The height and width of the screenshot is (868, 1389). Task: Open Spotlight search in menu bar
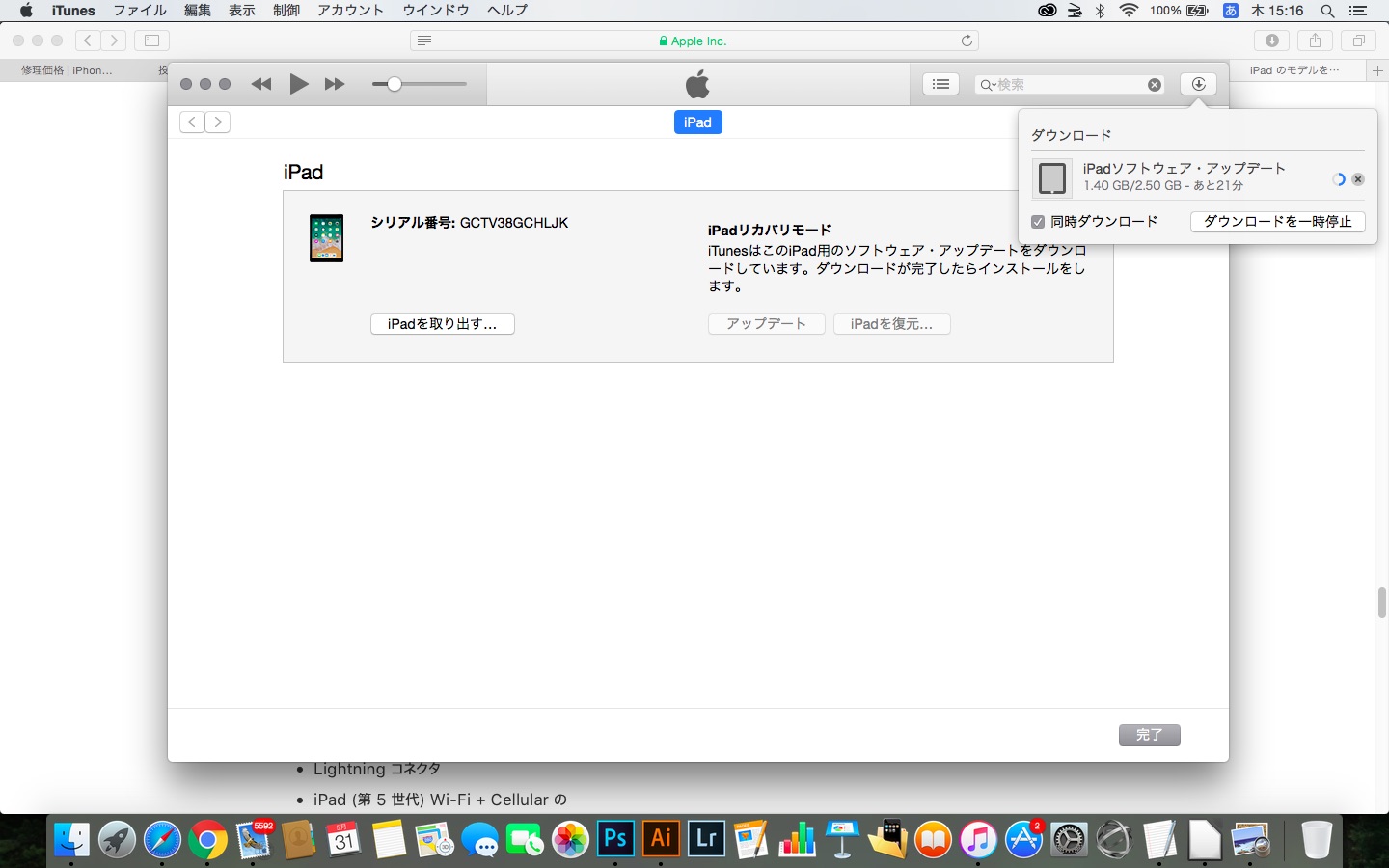coord(1328,11)
